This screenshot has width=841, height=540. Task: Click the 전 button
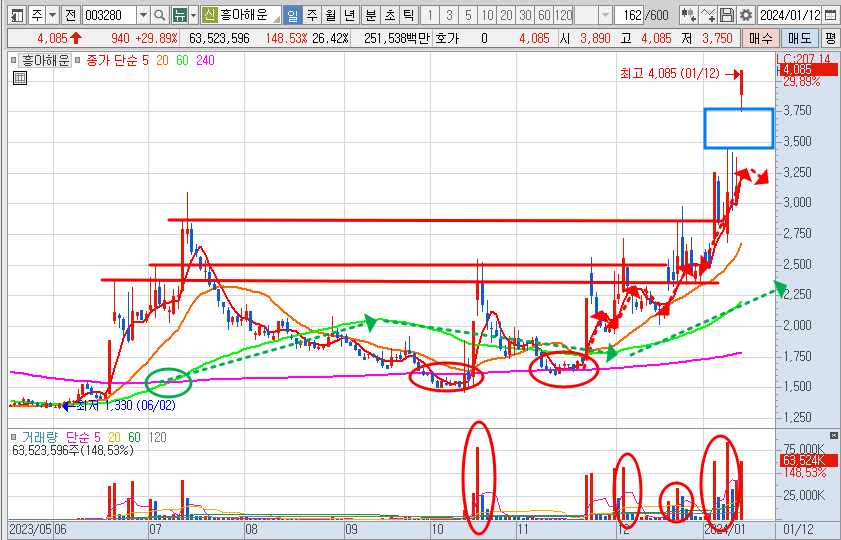pyautogui.click(x=71, y=15)
